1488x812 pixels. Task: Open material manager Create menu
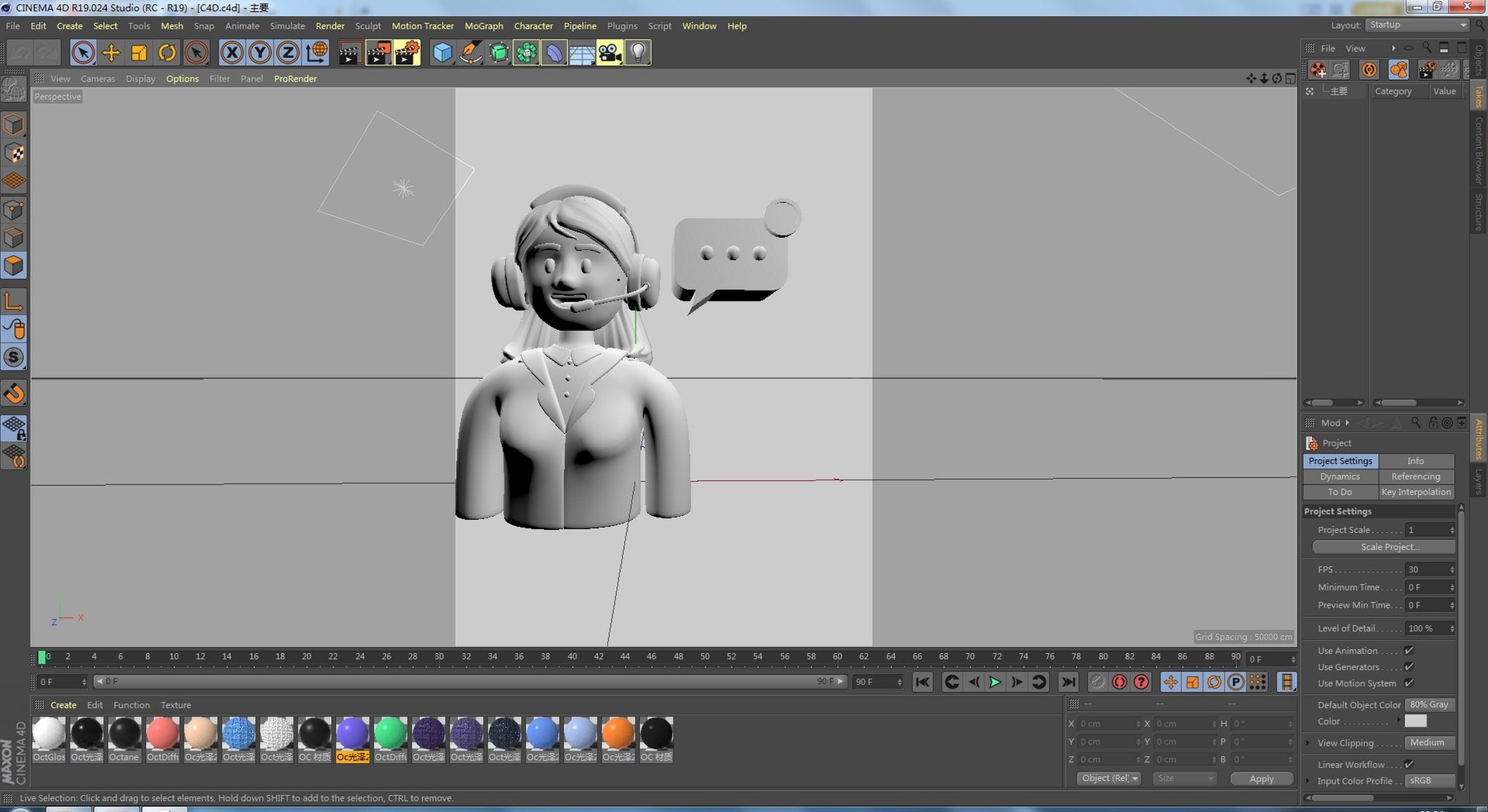64,705
